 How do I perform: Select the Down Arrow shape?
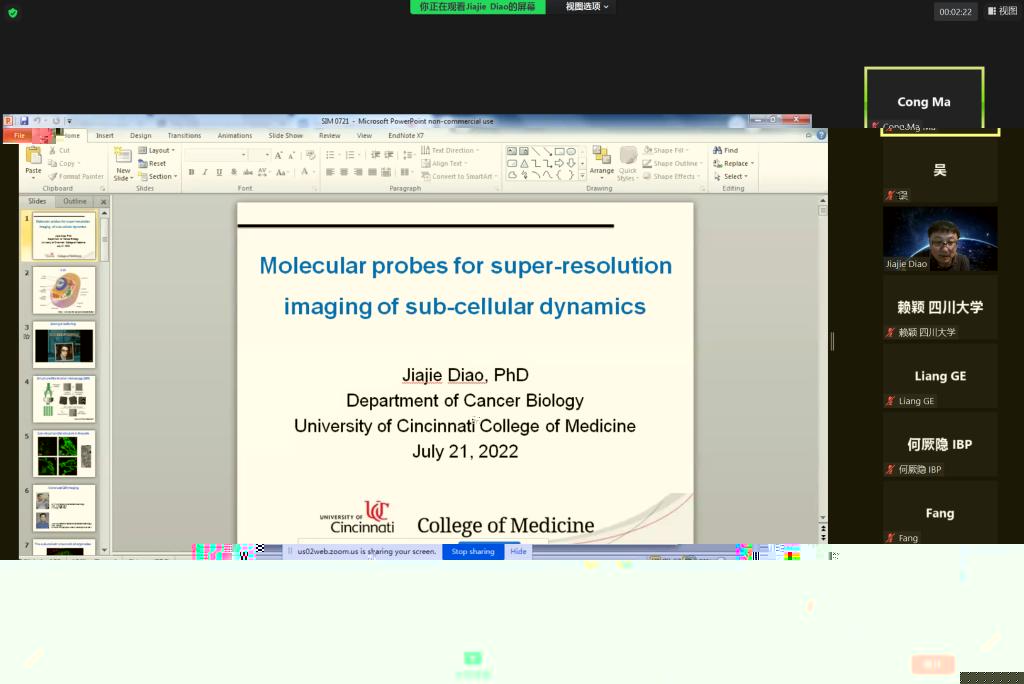click(571, 163)
